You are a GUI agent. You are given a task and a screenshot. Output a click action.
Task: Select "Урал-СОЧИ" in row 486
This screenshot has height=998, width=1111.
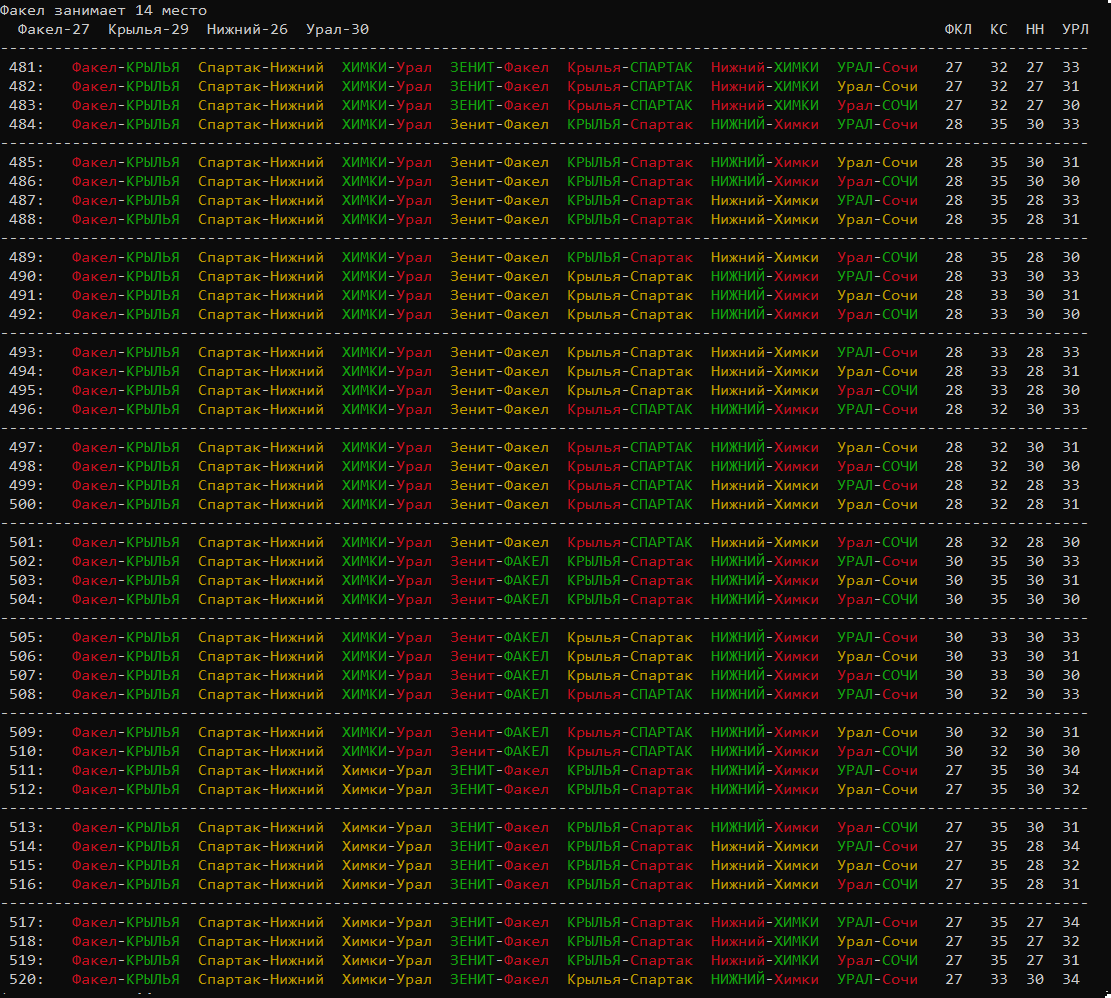click(877, 181)
